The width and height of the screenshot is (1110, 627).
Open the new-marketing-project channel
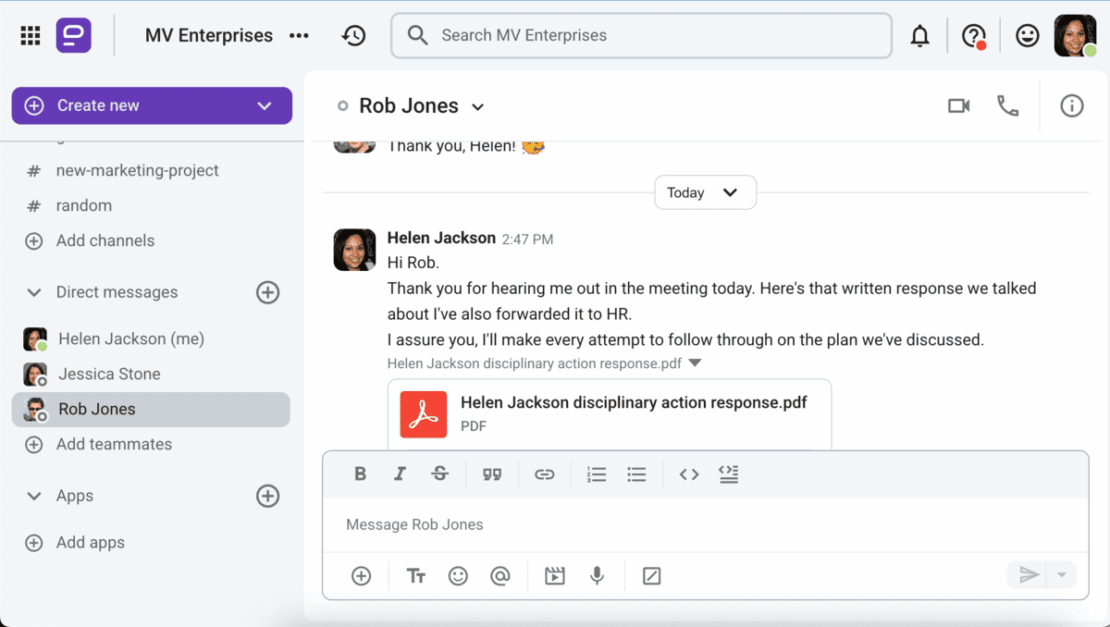[137, 171]
